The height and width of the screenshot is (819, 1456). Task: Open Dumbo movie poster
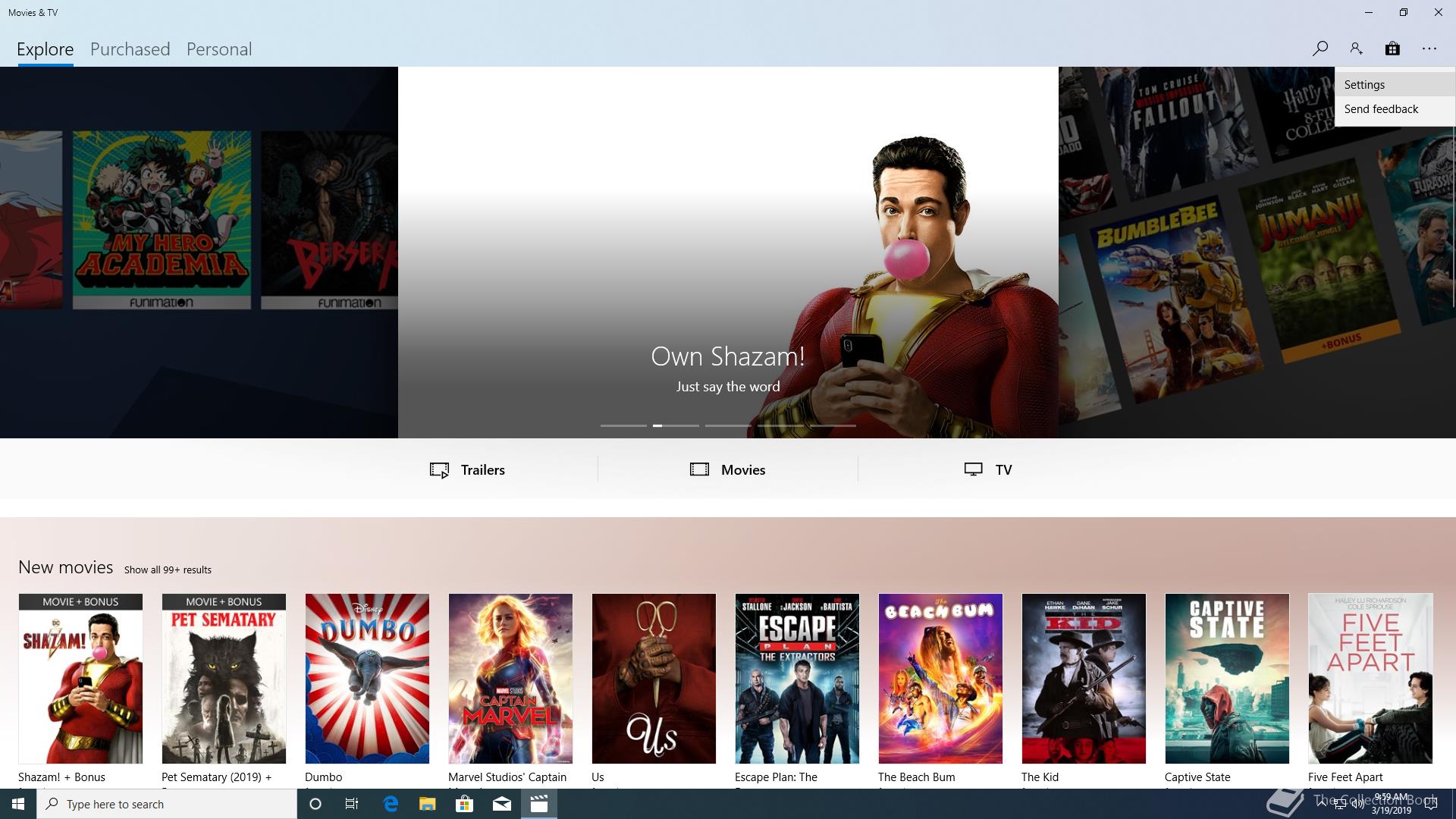[x=367, y=679]
